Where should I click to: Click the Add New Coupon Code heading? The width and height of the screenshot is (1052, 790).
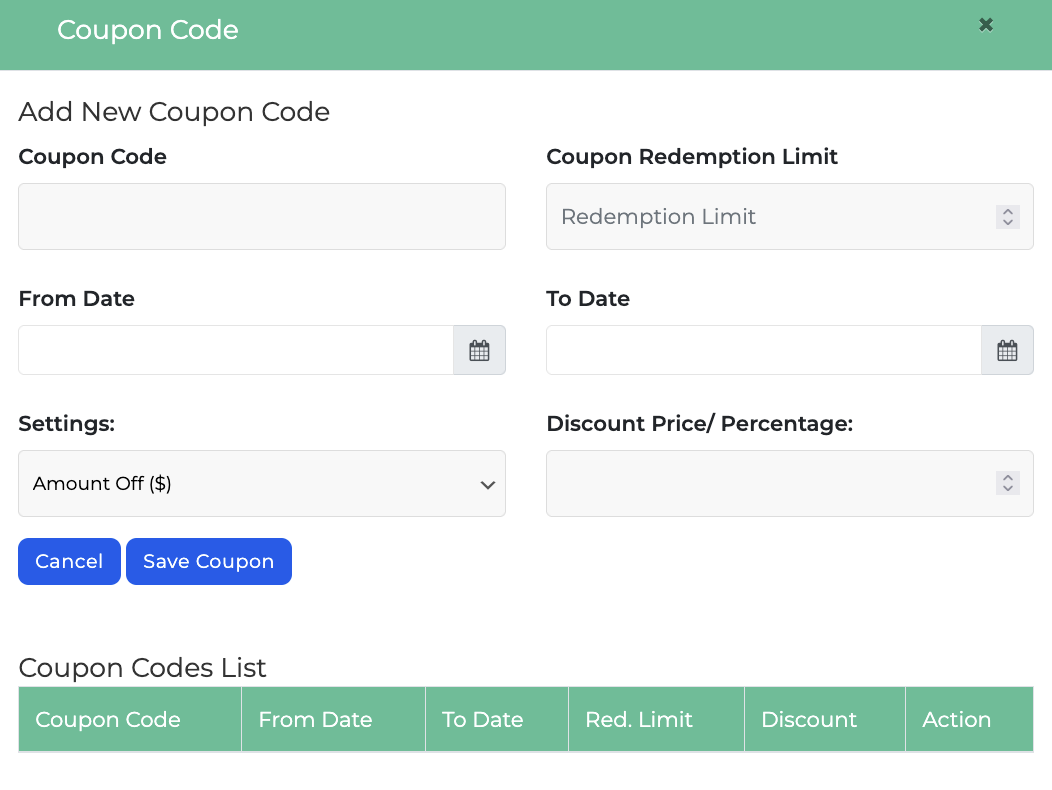point(174,112)
